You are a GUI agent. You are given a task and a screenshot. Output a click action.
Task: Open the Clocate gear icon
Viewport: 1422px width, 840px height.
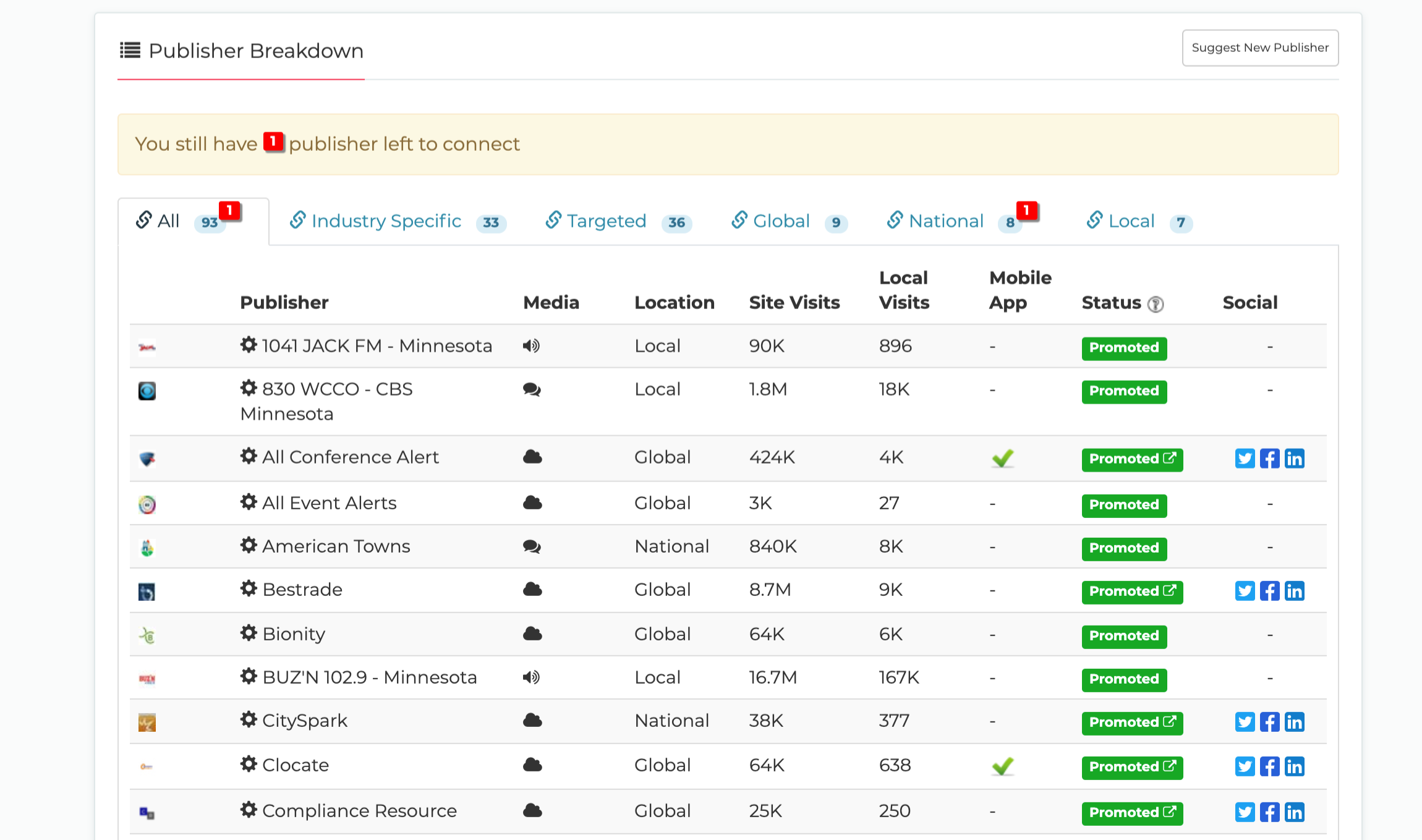pos(249,764)
